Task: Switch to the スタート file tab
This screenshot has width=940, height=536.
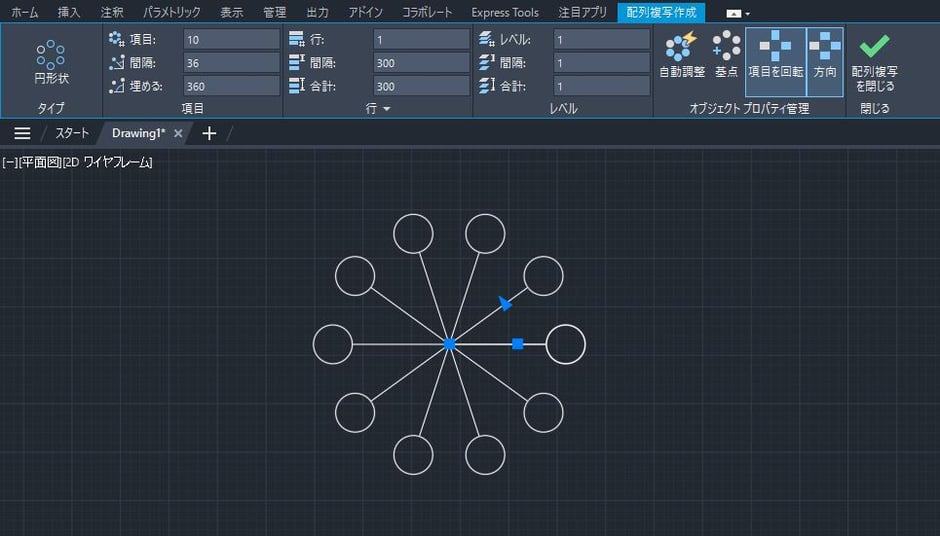Action: click(x=72, y=133)
